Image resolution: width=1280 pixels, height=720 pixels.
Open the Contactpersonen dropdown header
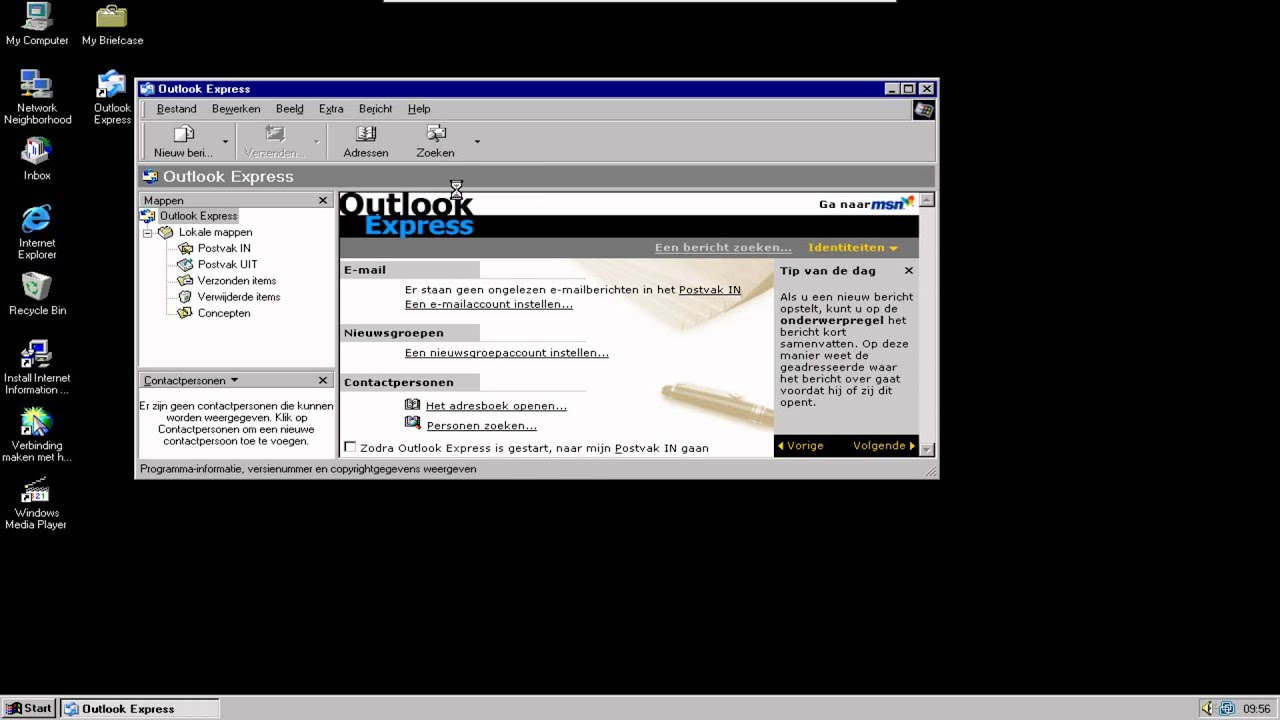pos(191,380)
